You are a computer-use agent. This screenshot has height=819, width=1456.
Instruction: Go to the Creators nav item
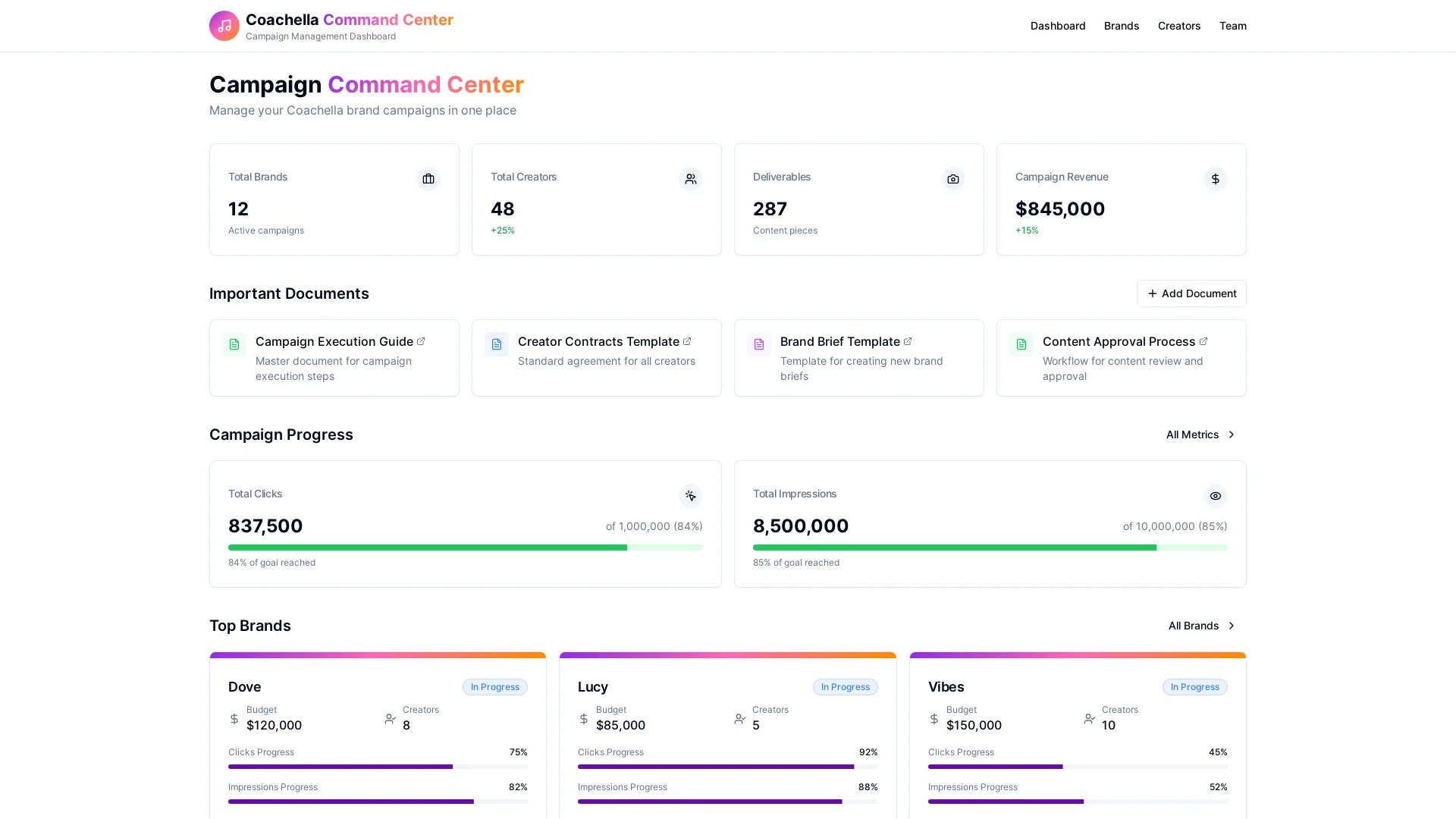pyautogui.click(x=1178, y=26)
